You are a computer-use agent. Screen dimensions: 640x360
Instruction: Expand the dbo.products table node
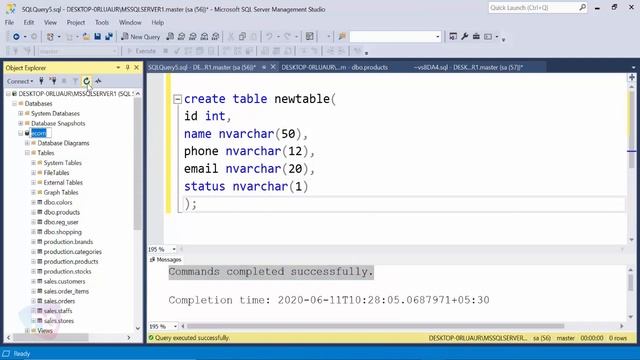coord(33,212)
